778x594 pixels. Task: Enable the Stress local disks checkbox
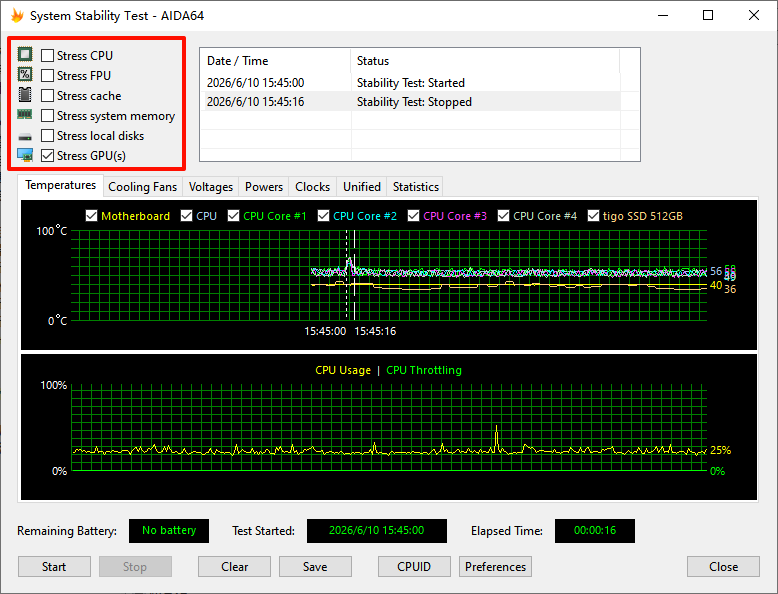pos(48,135)
